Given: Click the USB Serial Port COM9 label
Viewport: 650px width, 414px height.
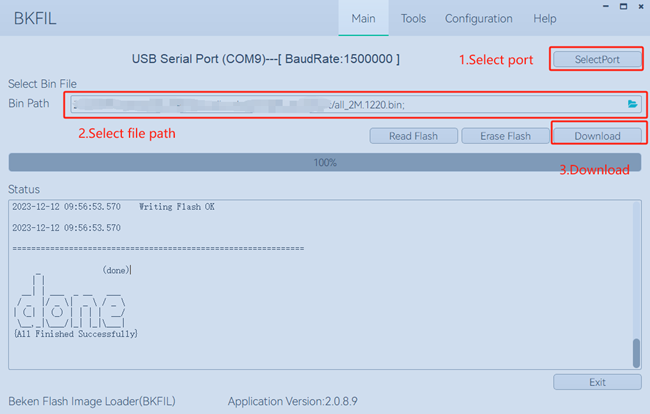Looking at the screenshot, I should pyautogui.click(x=266, y=59).
